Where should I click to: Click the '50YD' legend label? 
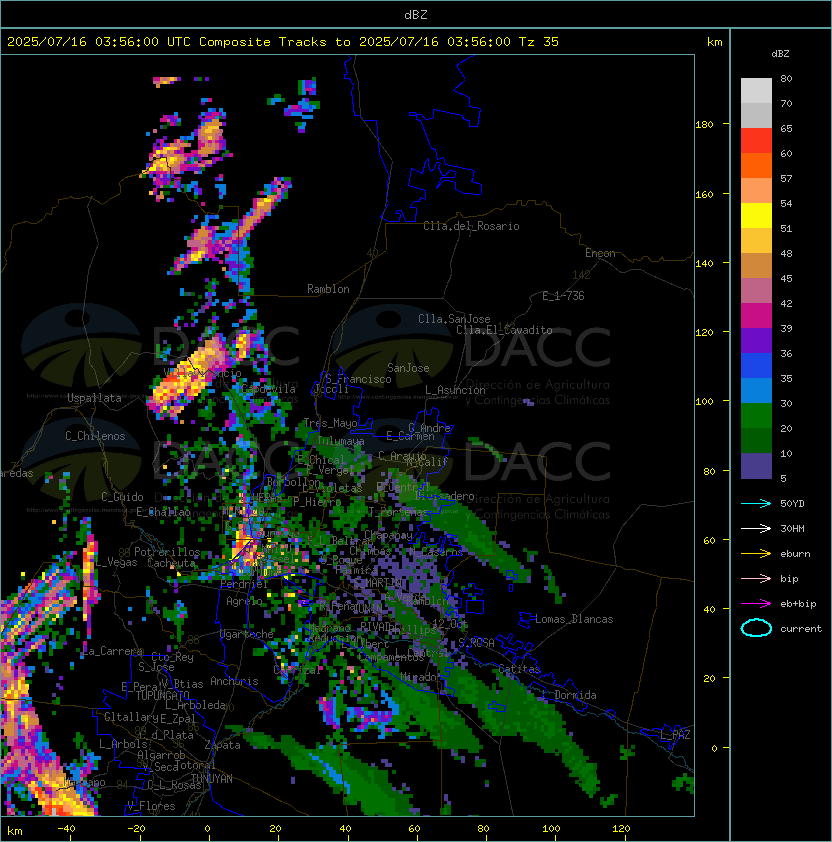792,503
